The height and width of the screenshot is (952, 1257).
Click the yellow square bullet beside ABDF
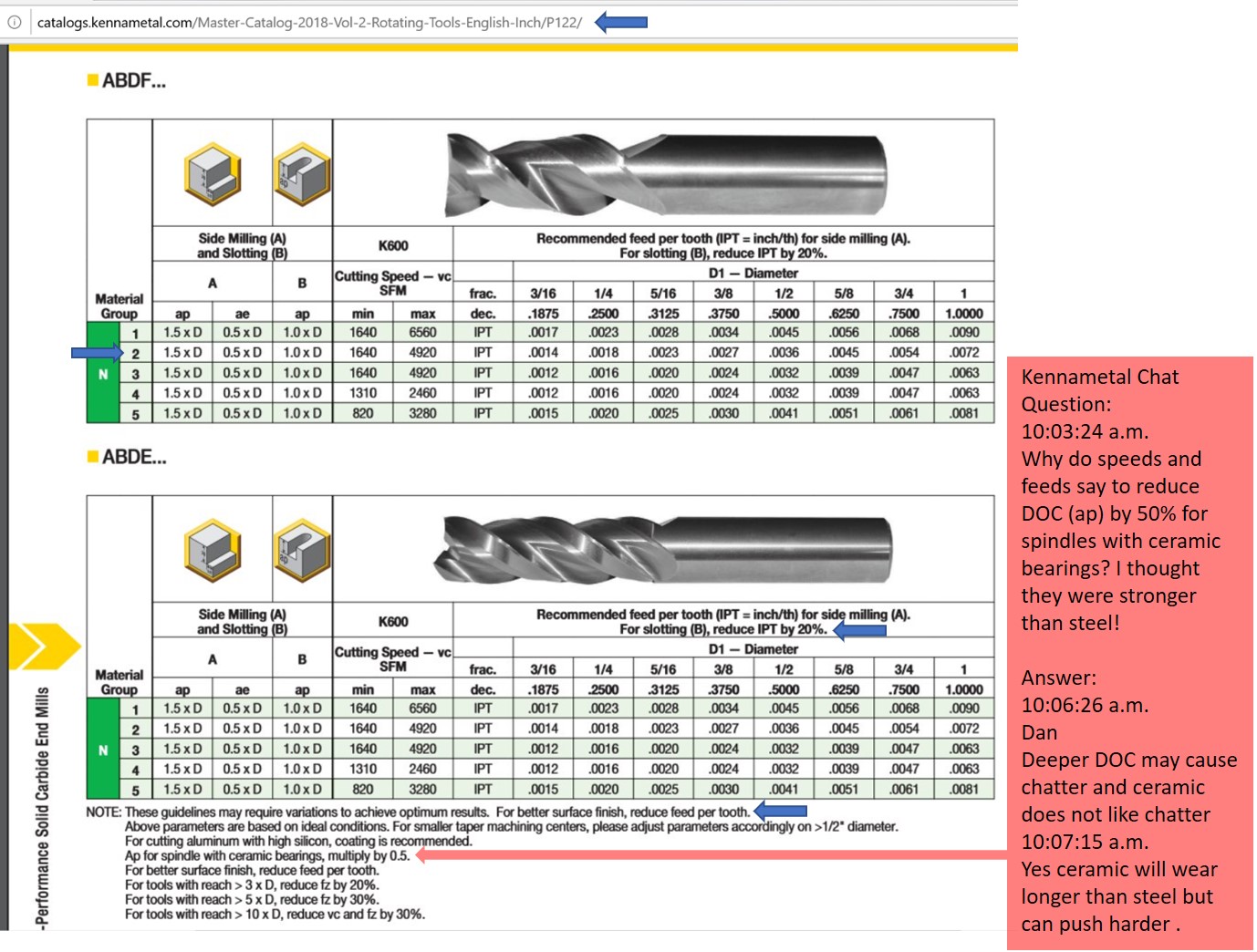click(x=91, y=78)
